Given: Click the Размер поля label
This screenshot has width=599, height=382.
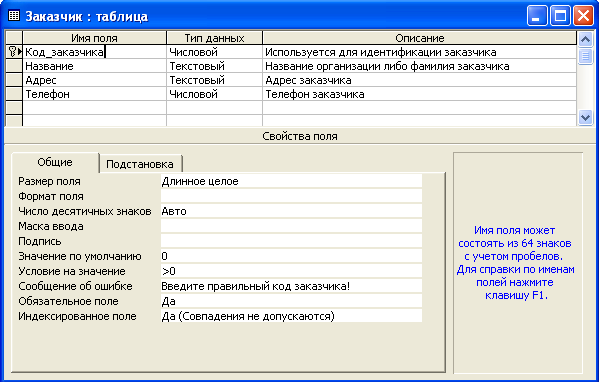Looking at the screenshot, I should pos(49,181).
